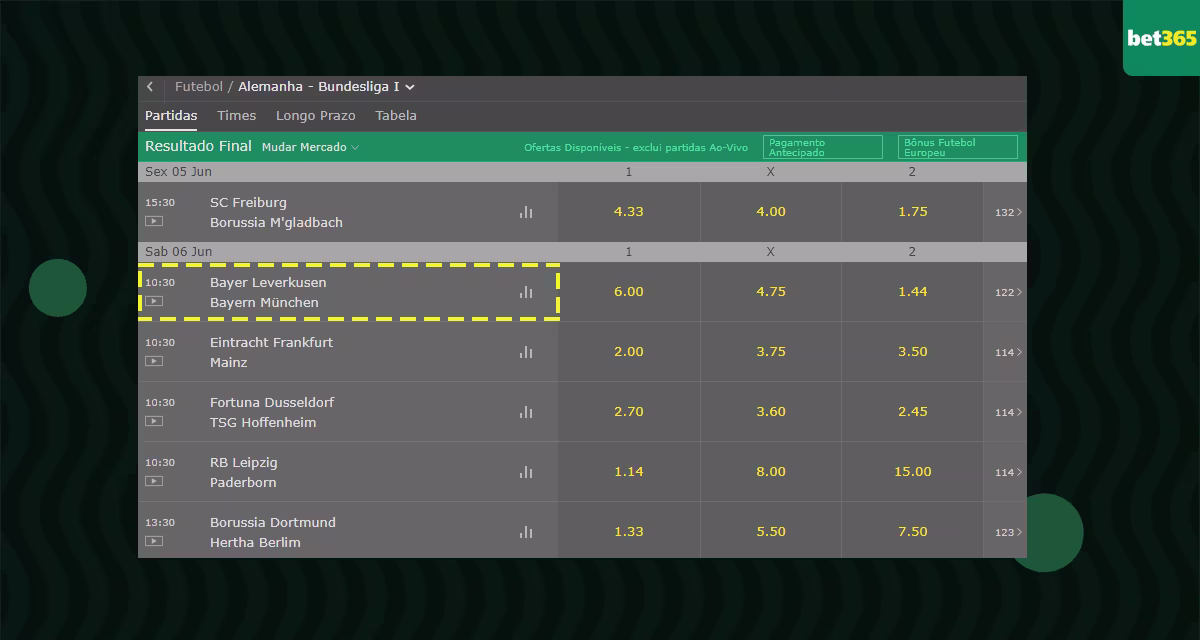1200x640 pixels.
Task: Open the Bayern München team name
Action: 264,302
